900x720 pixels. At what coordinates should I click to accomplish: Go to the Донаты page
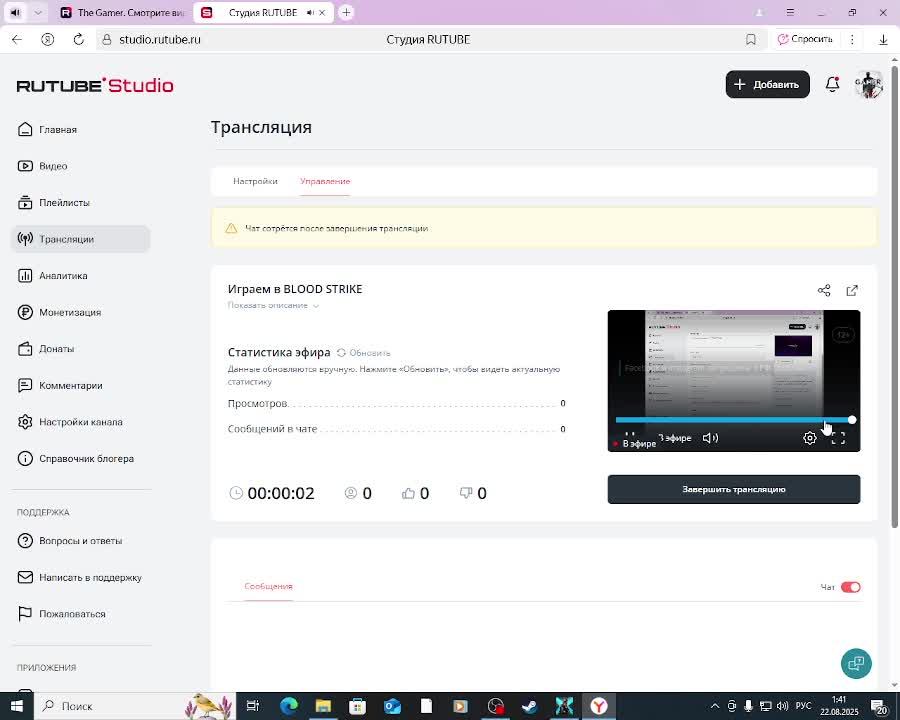click(x=45, y=349)
